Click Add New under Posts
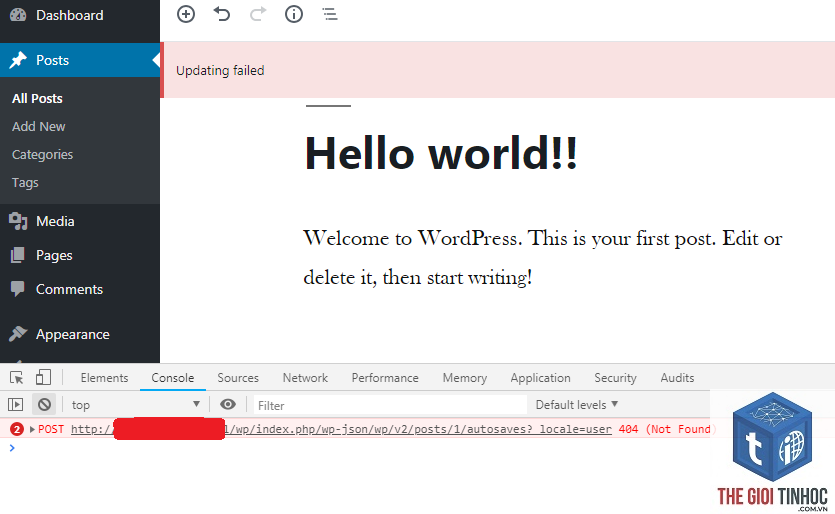The height and width of the screenshot is (514, 835). 38,127
